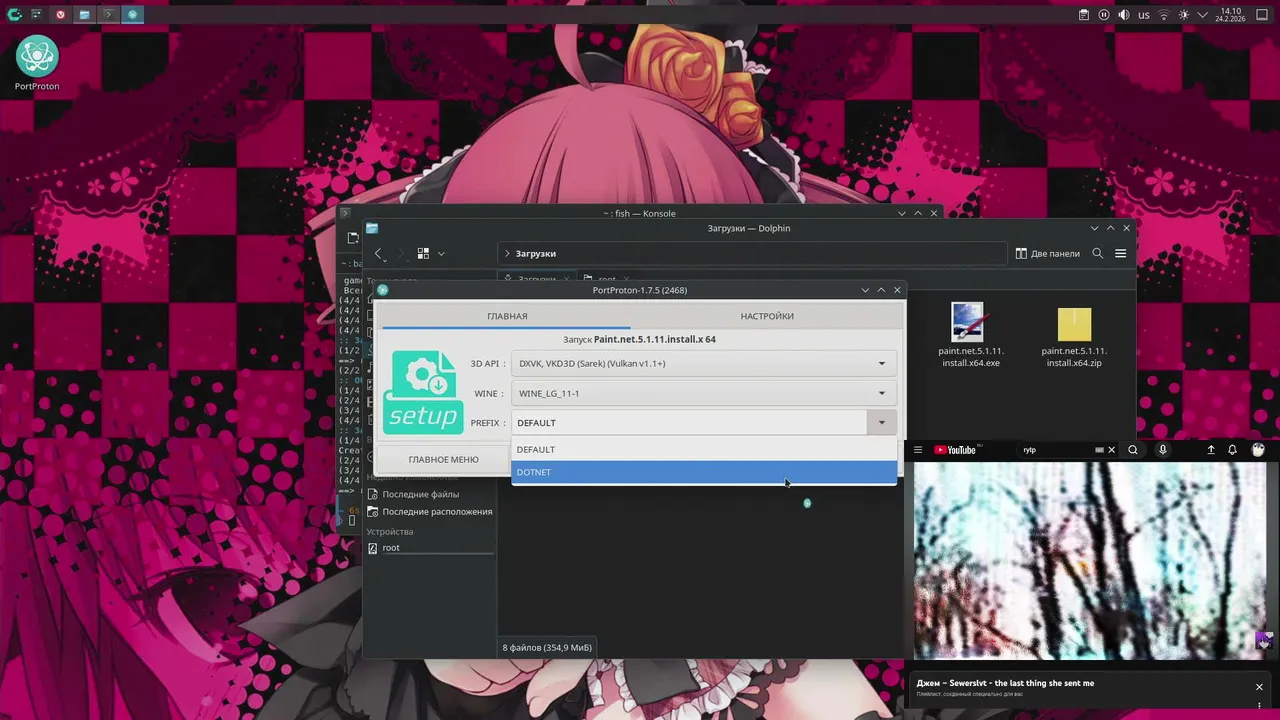Start YouTube voice search microphone

coord(1162,450)
